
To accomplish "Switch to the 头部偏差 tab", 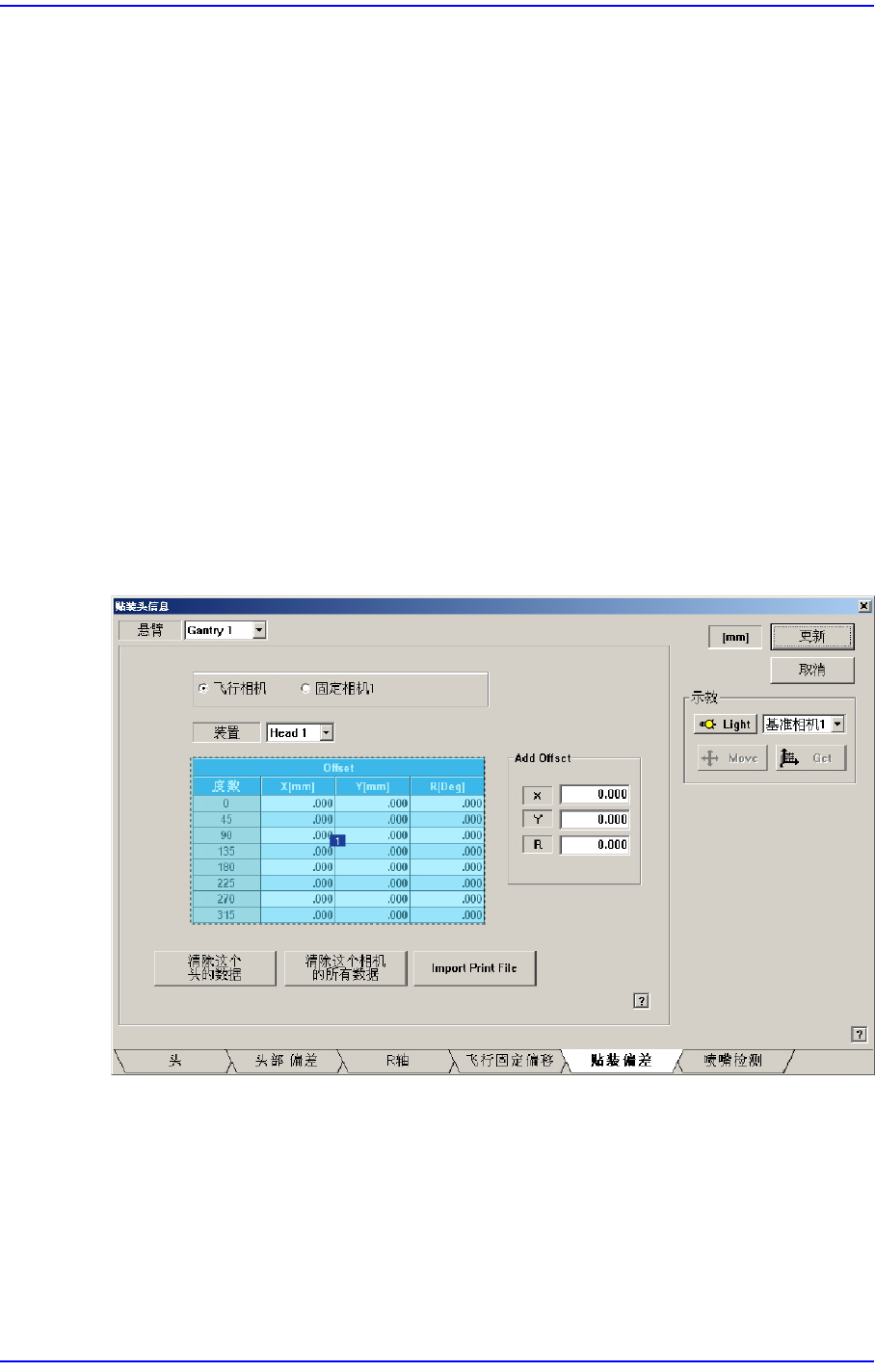I will (286, 1061).
